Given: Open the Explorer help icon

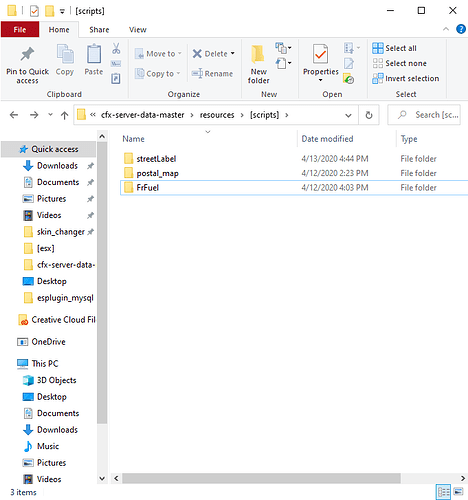Looking at the screenshot, I should pyautogui.click(x=461, y=29).
